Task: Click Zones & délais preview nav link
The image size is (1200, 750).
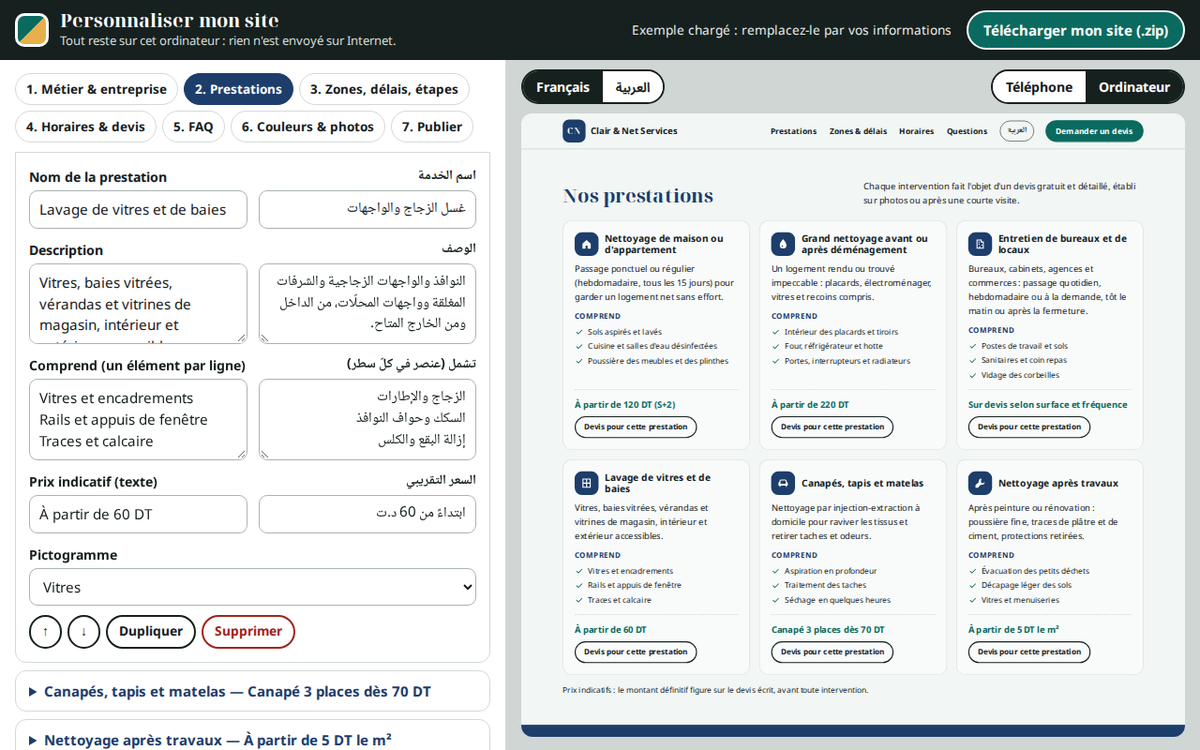Action: click(858, 131)
